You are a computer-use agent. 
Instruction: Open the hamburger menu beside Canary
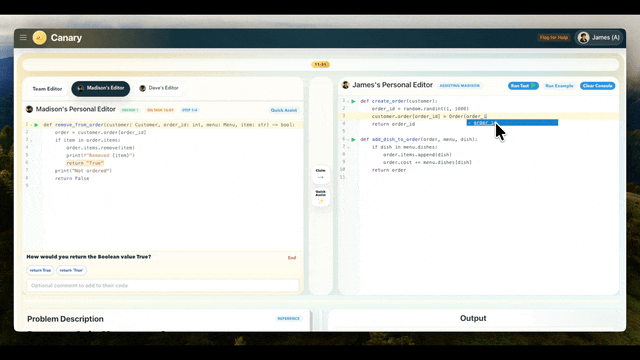tap(23, 38)
